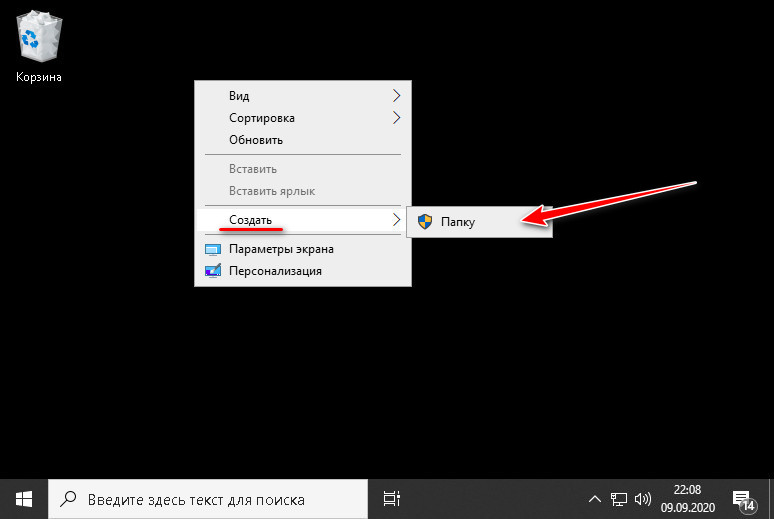
Task: Expand the Сортировка submenu arrow
Action: point(396,118)
